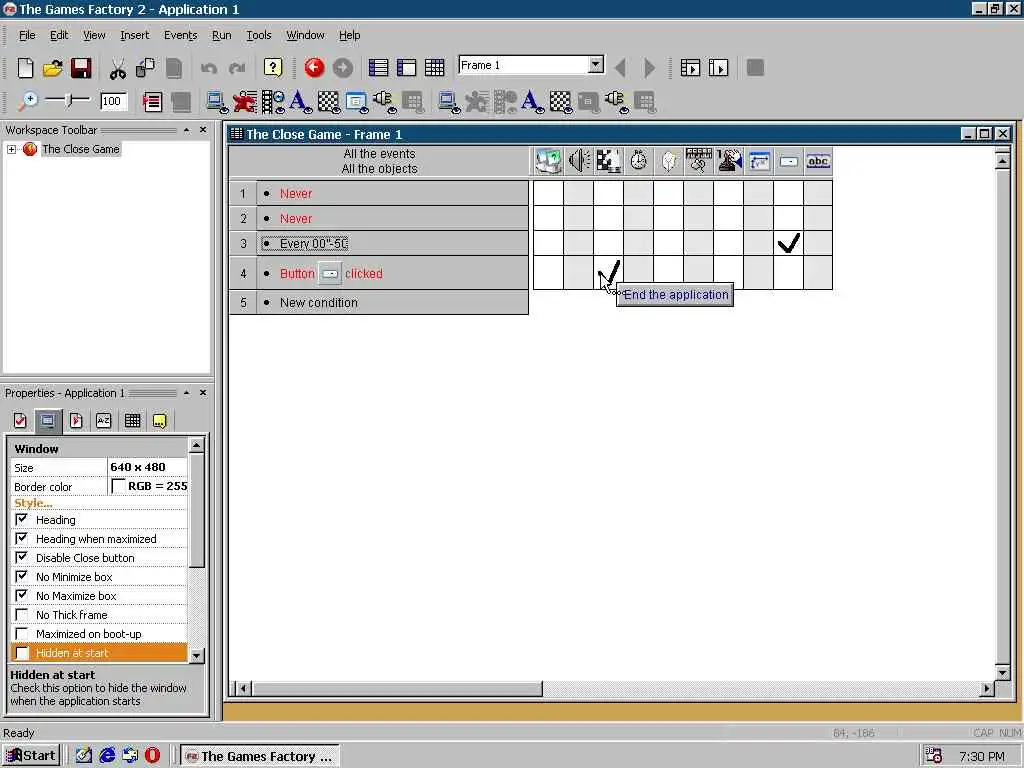Click The Games Factory taskbar button

pos(259,756)
